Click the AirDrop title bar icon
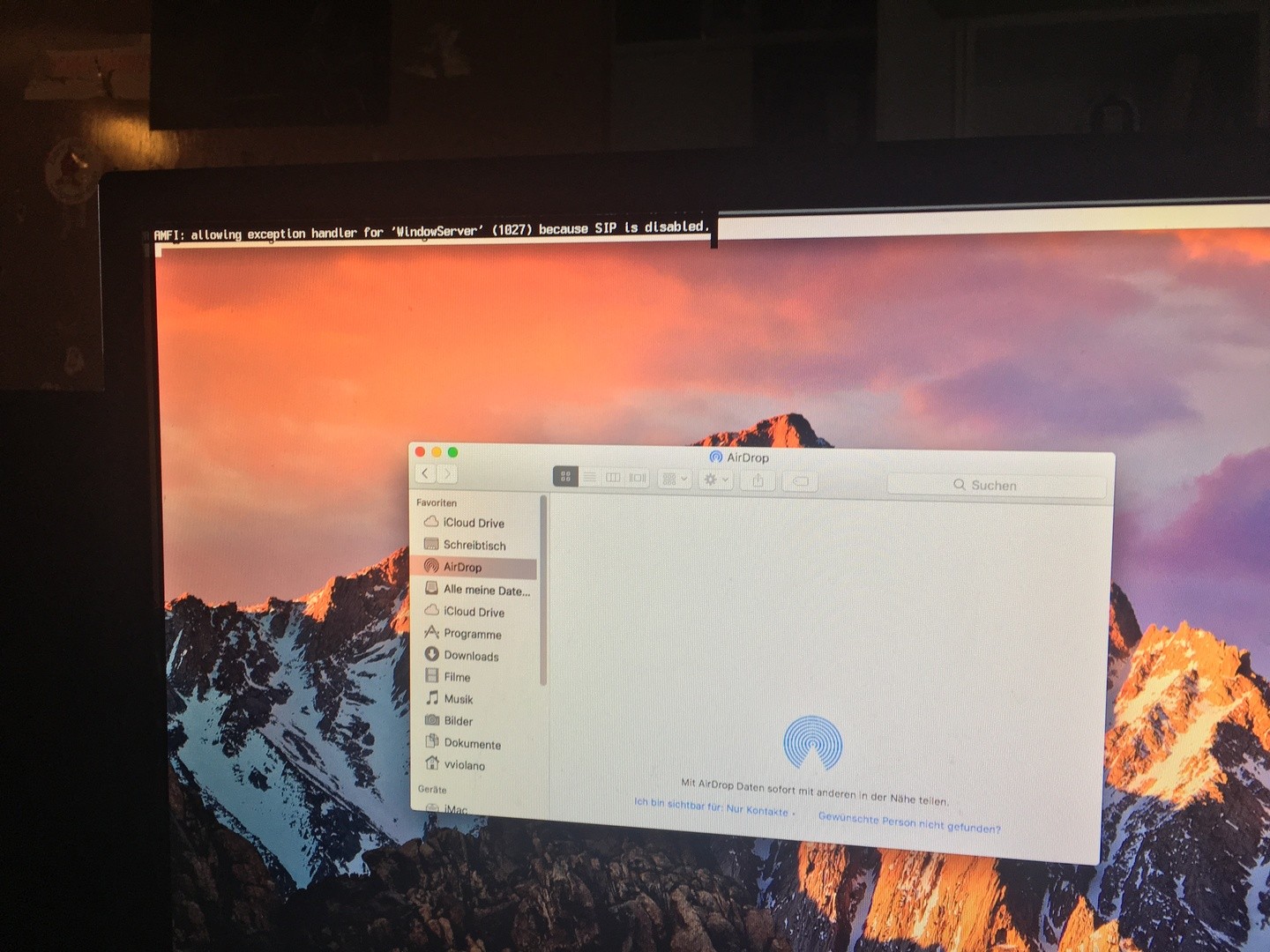Screen dimensions: 1270x952 point(716,457)
